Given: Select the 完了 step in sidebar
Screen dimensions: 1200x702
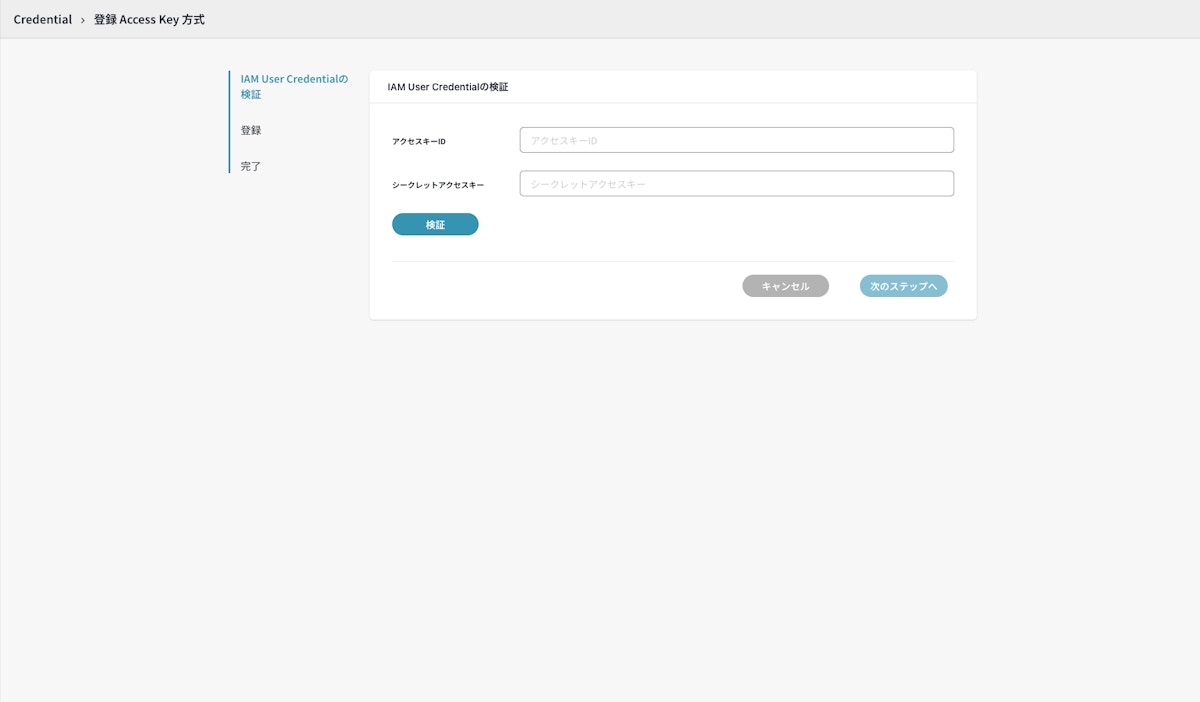Looking at the screenshot, I should [x=251, y=166].
